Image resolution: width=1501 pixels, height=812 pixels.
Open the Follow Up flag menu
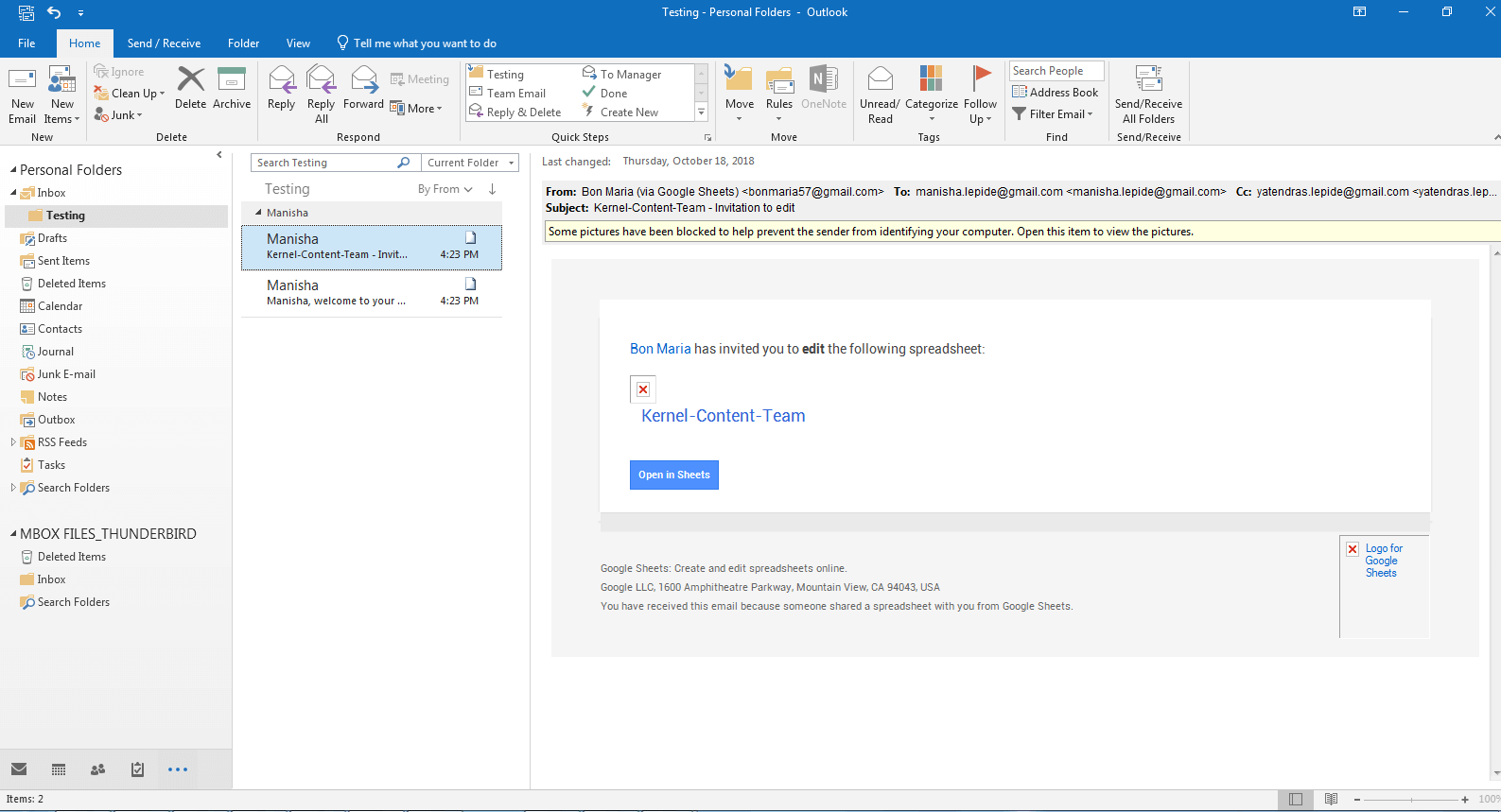[x=980, y=95]
